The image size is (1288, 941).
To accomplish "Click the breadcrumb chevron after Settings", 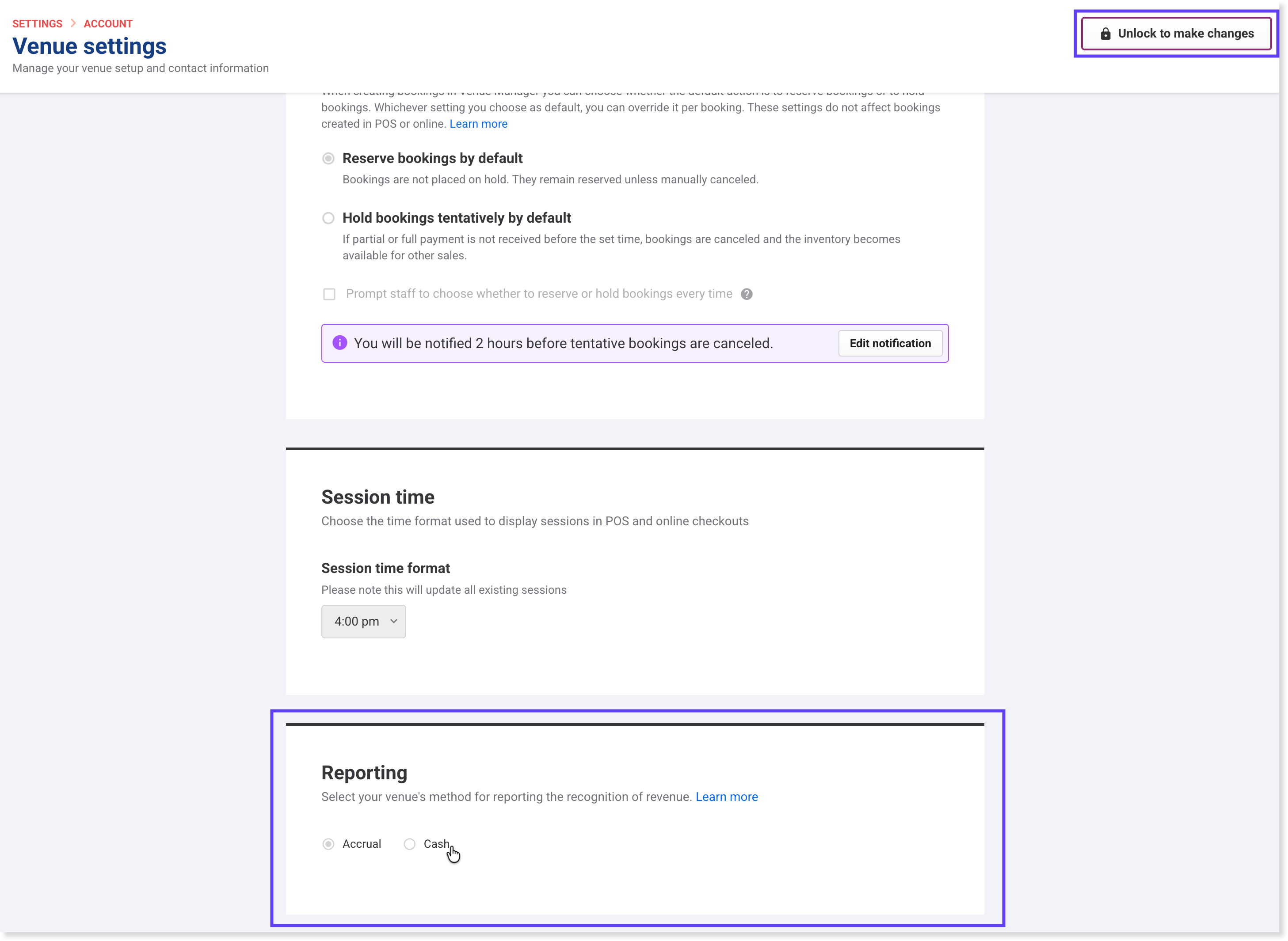I will tap(73, 23).
